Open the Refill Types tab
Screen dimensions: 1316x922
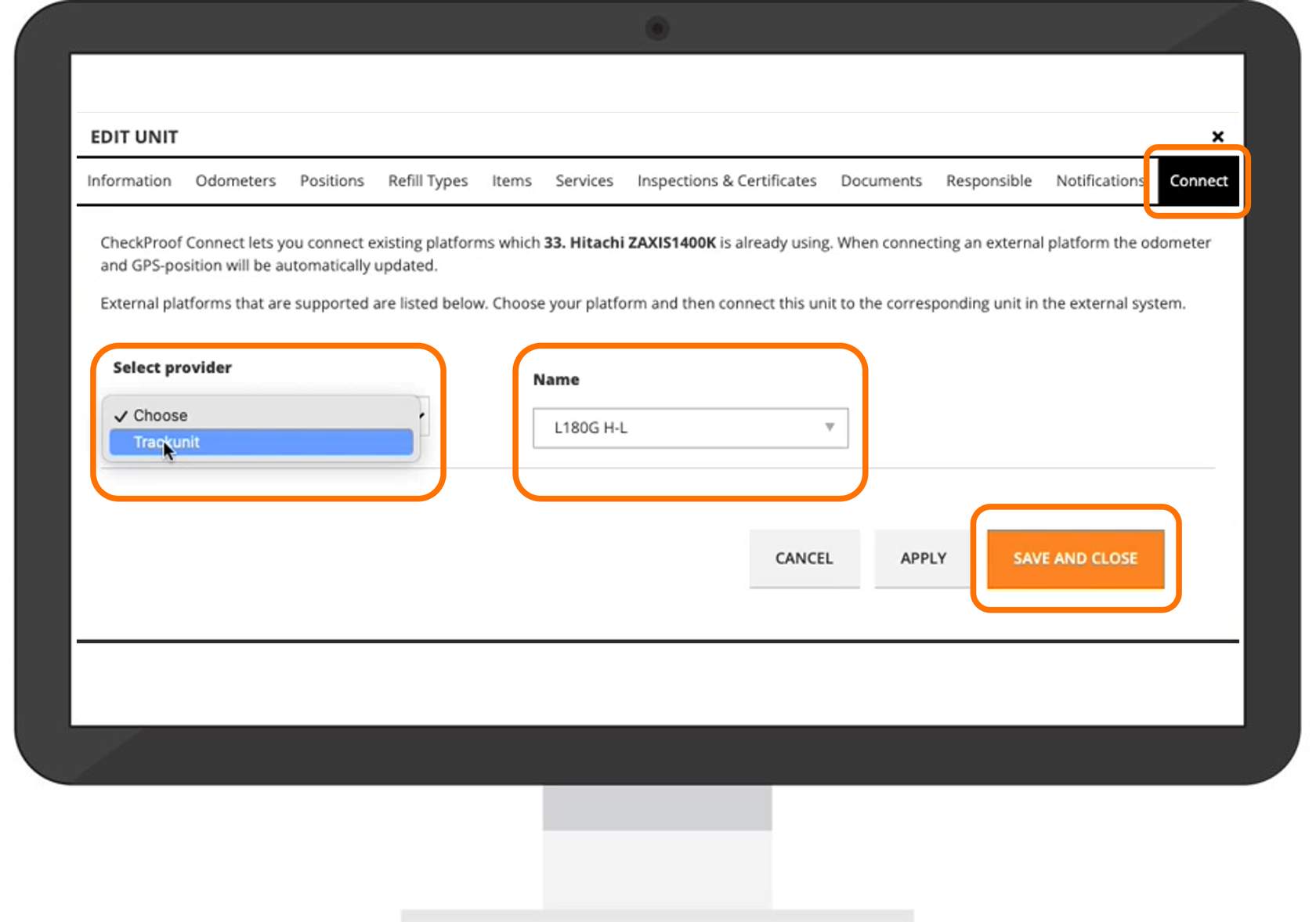428,181
